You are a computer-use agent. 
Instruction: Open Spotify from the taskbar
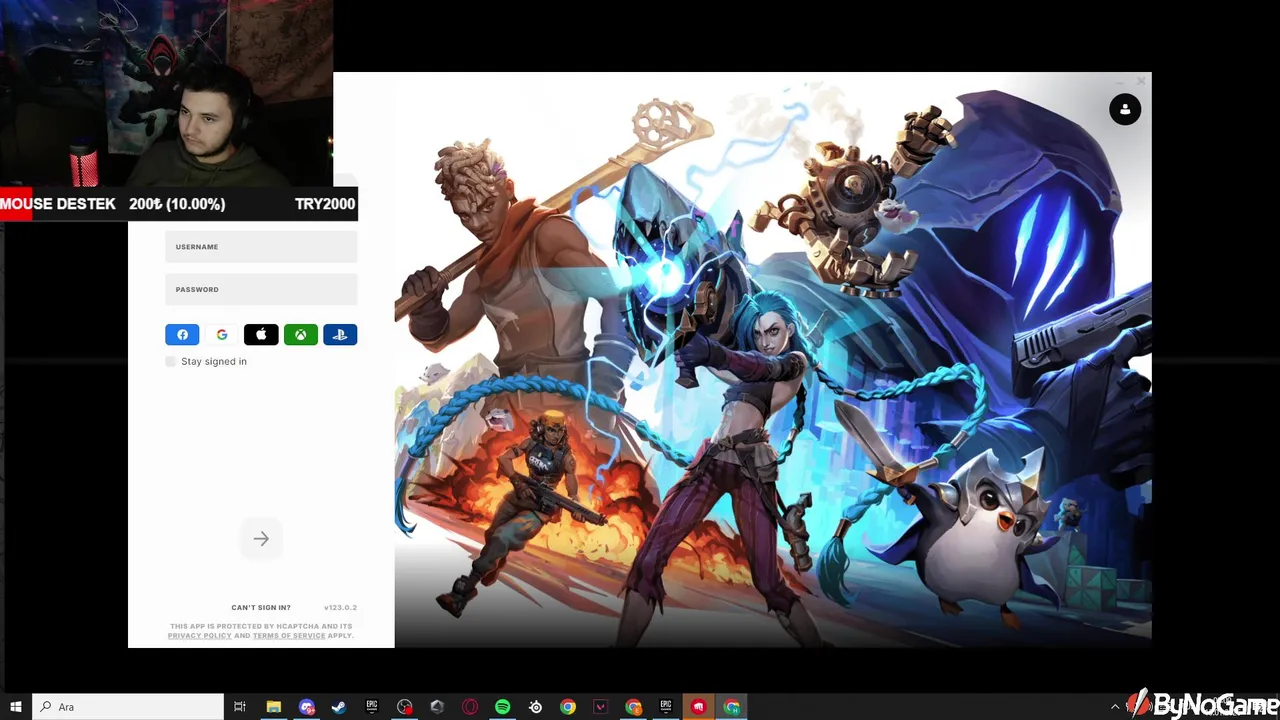tap(503, 707)
